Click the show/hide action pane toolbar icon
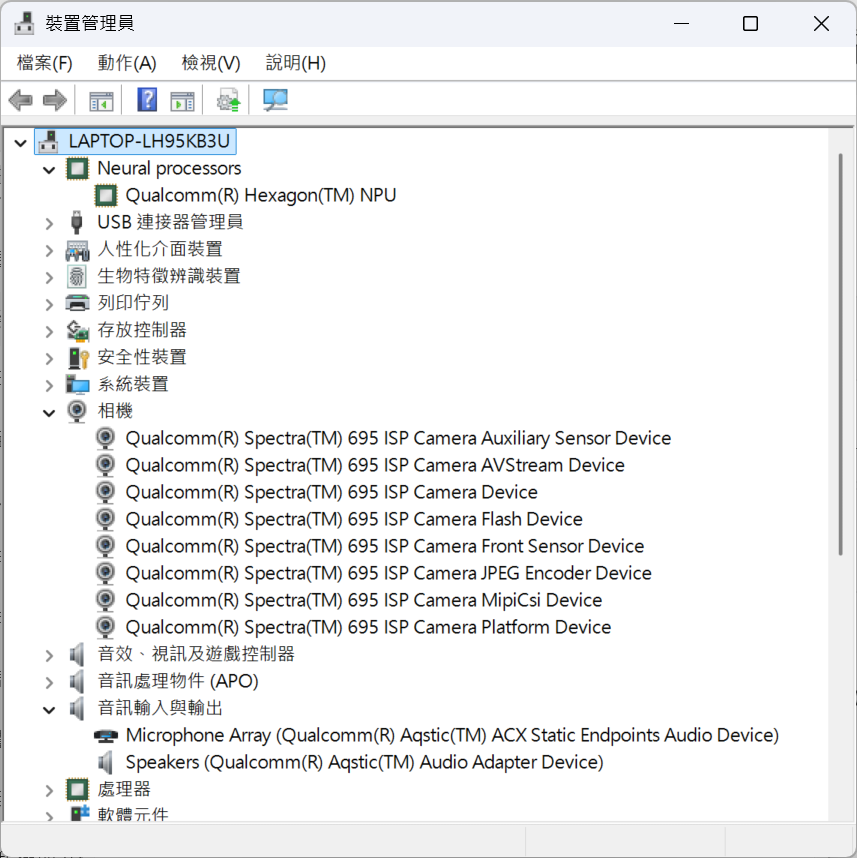Screen dimensions: 857x858 [x=182, y=101]
